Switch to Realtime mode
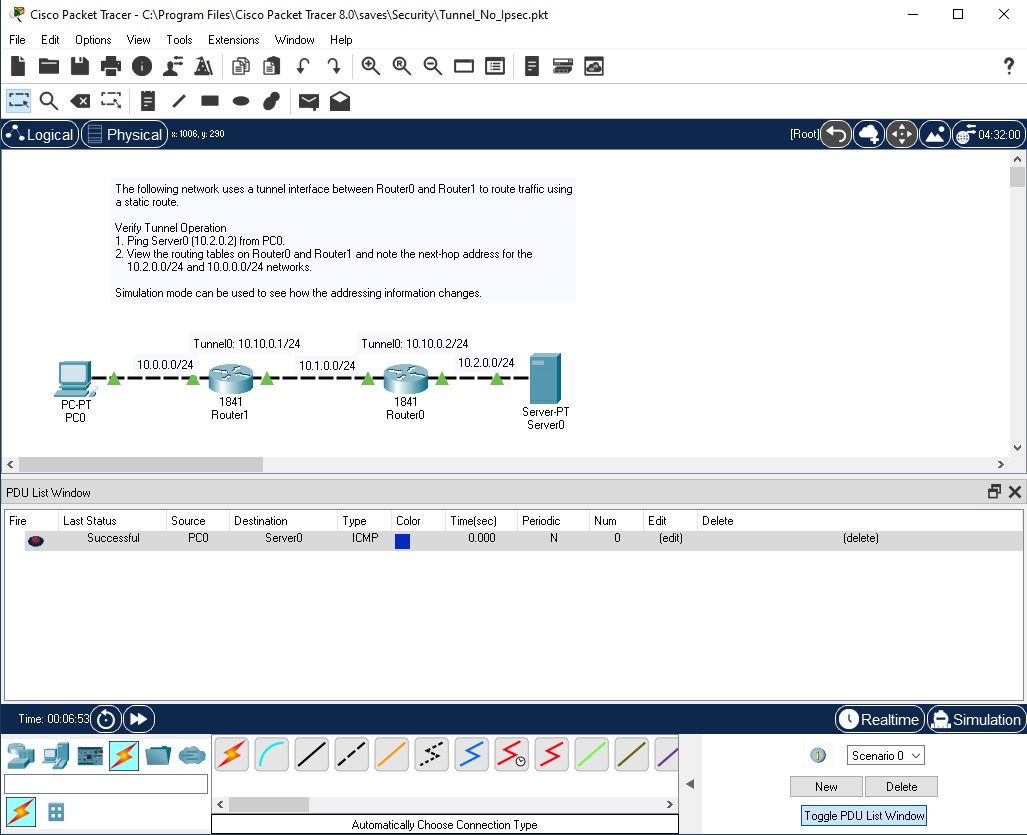This screenshot has width=1027, height=835. tap(880, 719)
